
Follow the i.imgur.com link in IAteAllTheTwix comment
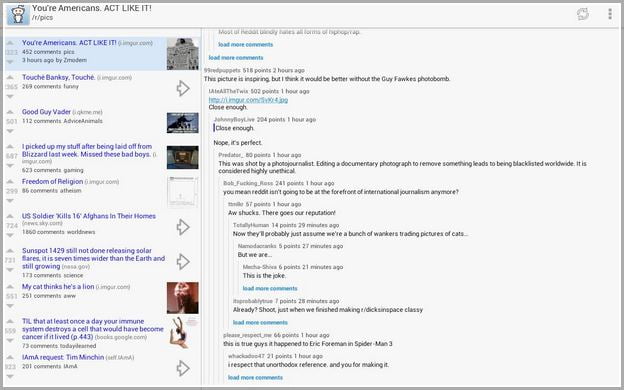[248, 99]
